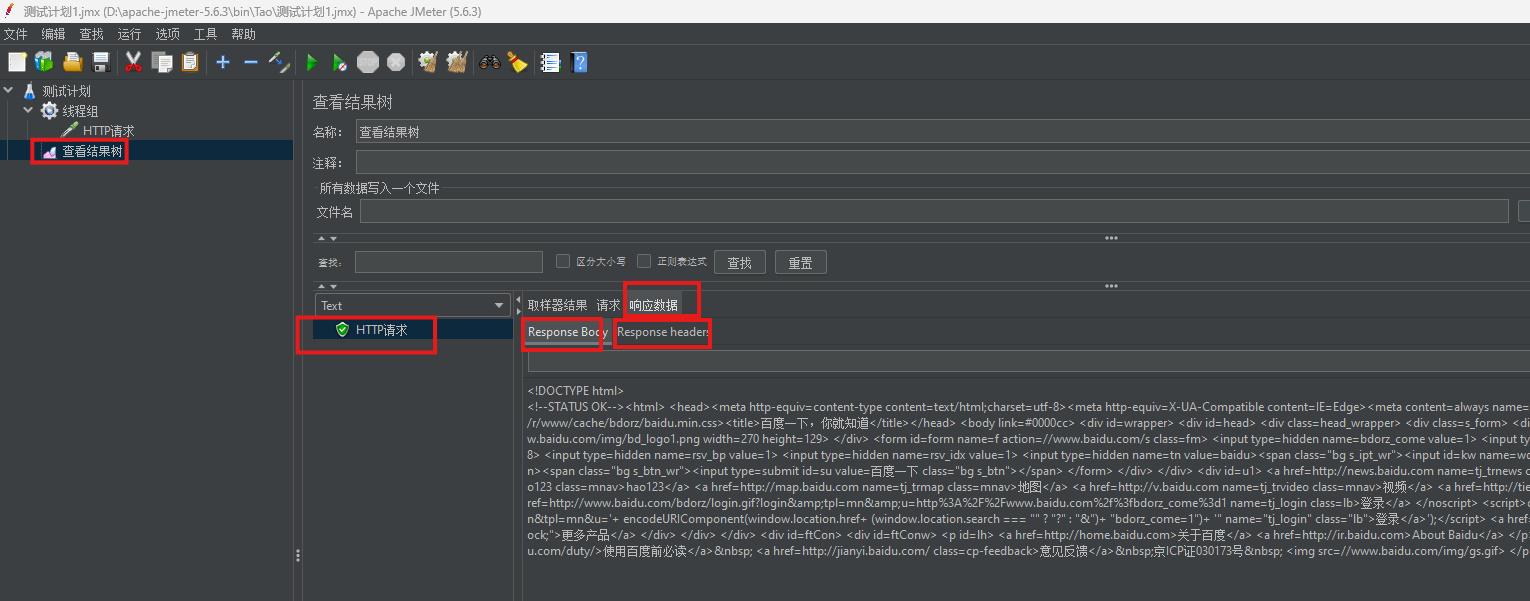Click the three-dot divider handle above the result tabs
Screen dimensions: 1530x601
1111,286
